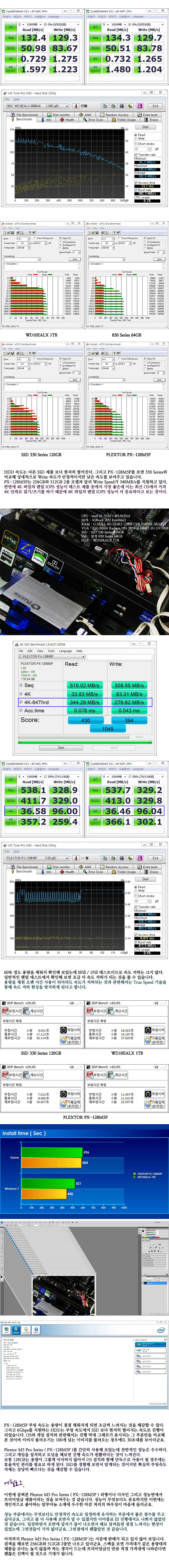Click All button in CrystalDiskMark showing 538.1 read

click(11, 780)
